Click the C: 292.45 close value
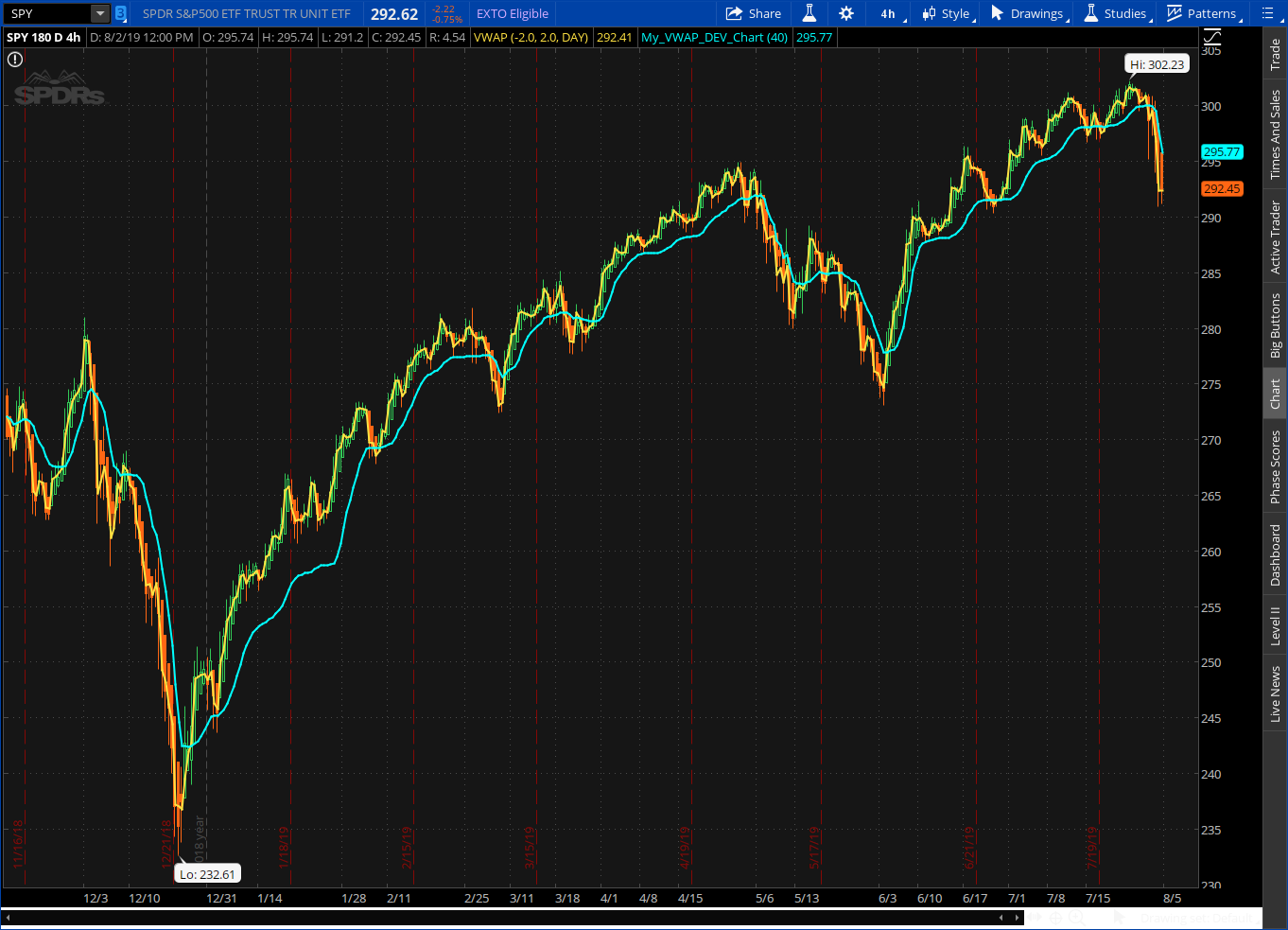 pyautogui.click(x=396, y=38)
